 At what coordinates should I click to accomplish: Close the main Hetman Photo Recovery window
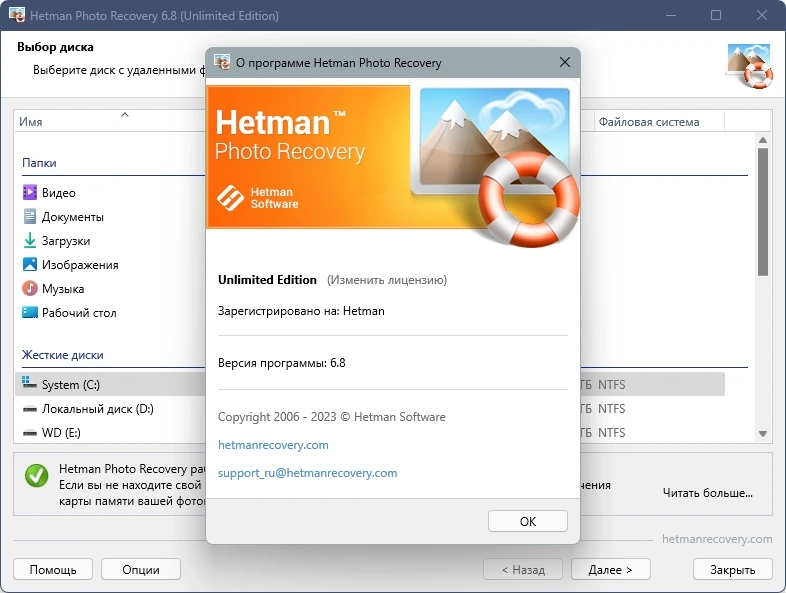762,15
